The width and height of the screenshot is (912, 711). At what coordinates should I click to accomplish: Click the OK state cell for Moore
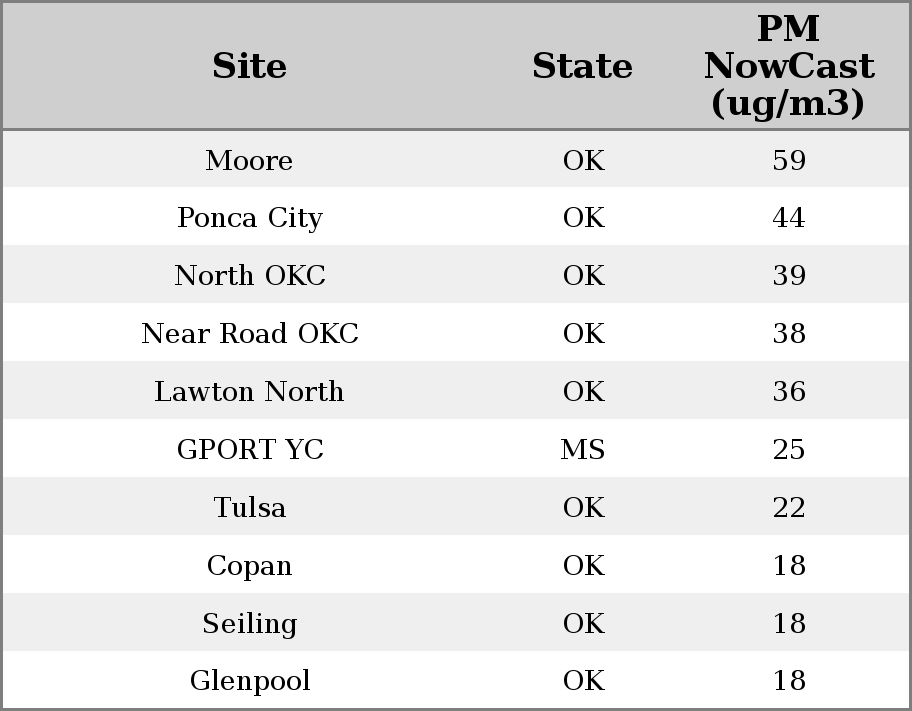[x=582, y=160]
